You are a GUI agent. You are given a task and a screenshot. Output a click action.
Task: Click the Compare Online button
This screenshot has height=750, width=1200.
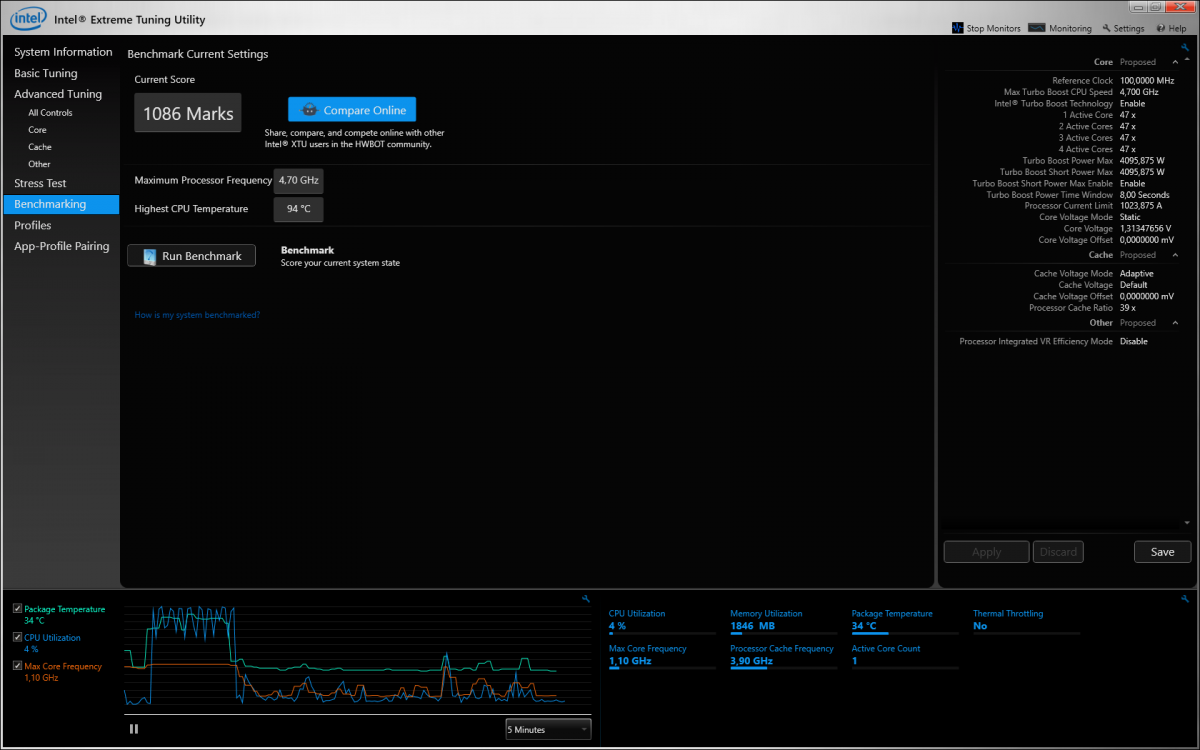[x=352, y=110]
